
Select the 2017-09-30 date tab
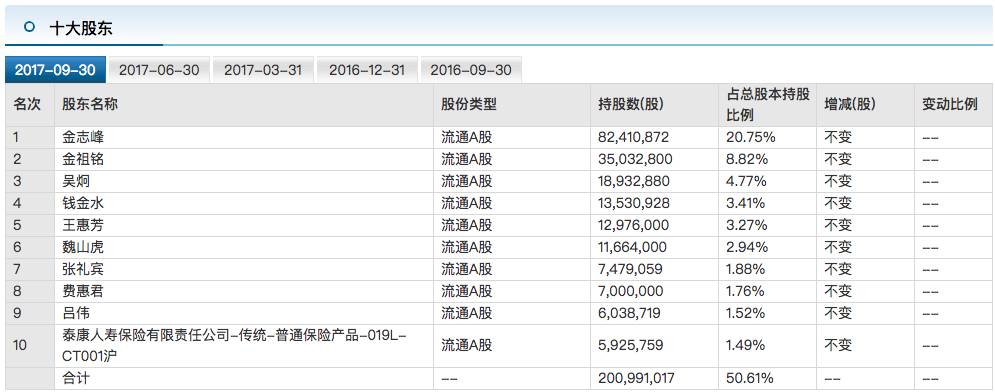click(x=55, y=70)
